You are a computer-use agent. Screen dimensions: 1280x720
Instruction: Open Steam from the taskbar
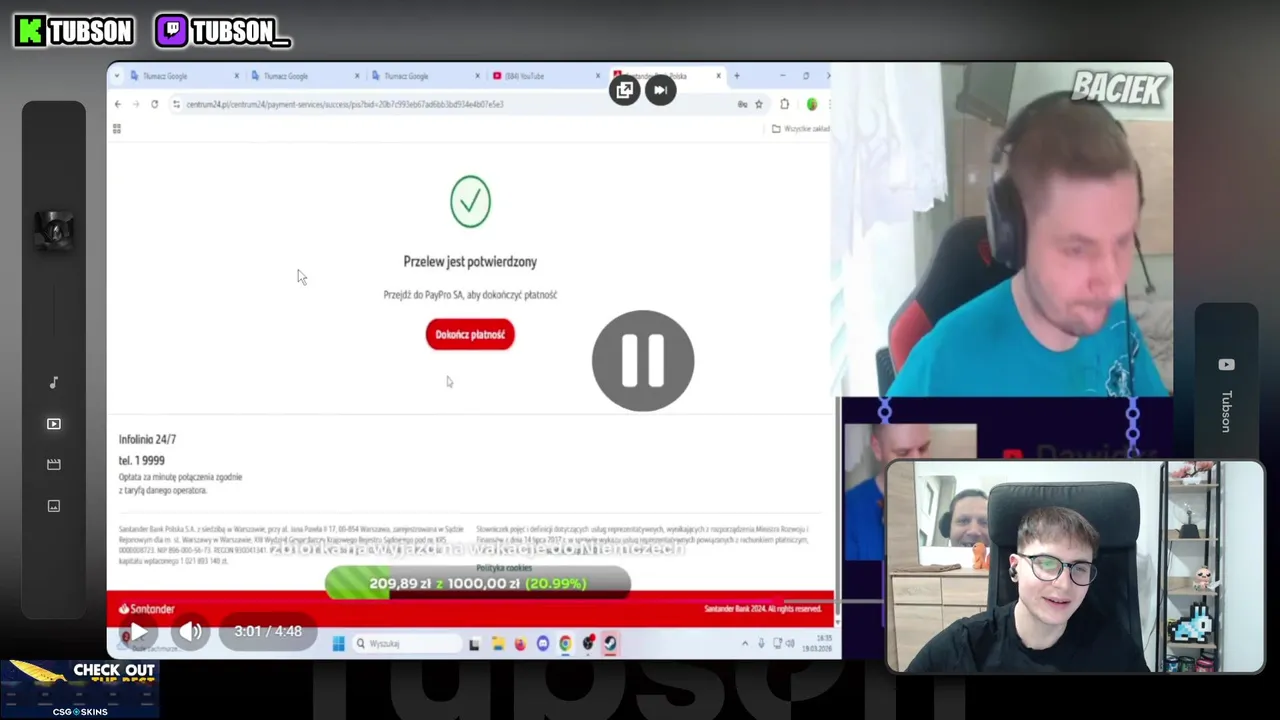610,644
